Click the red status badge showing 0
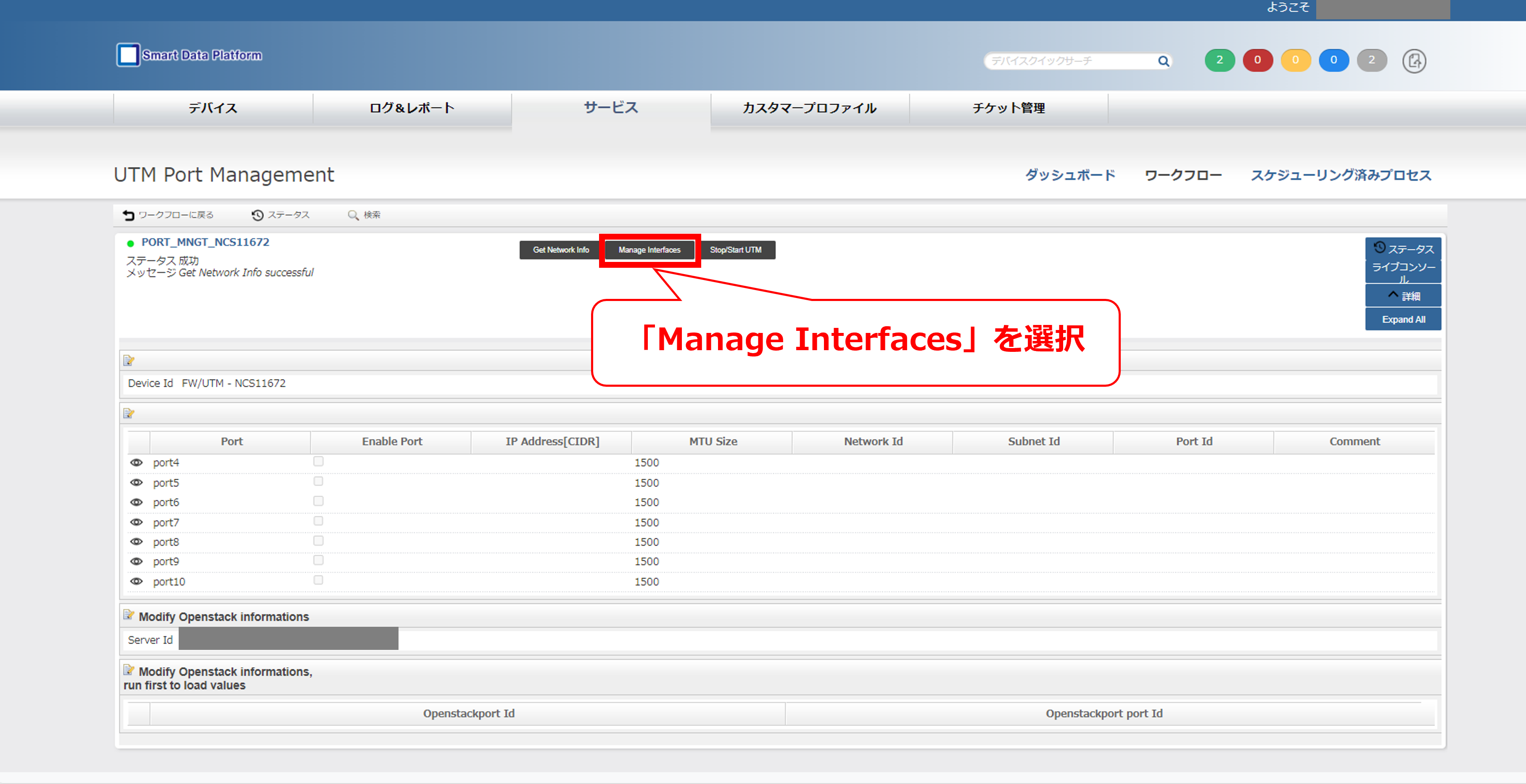The height and width of the screenshot is (784, 1526). coord(1257,60)
